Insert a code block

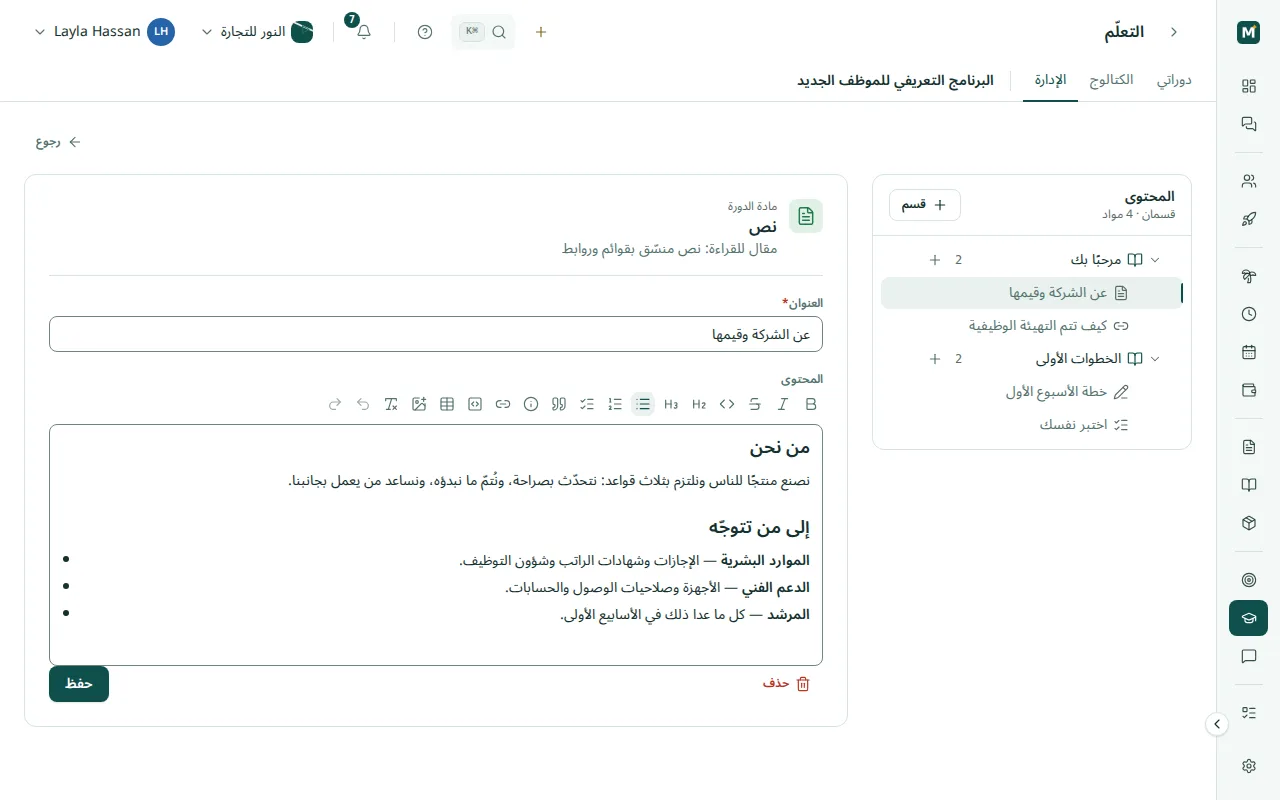tap(475, 404)
